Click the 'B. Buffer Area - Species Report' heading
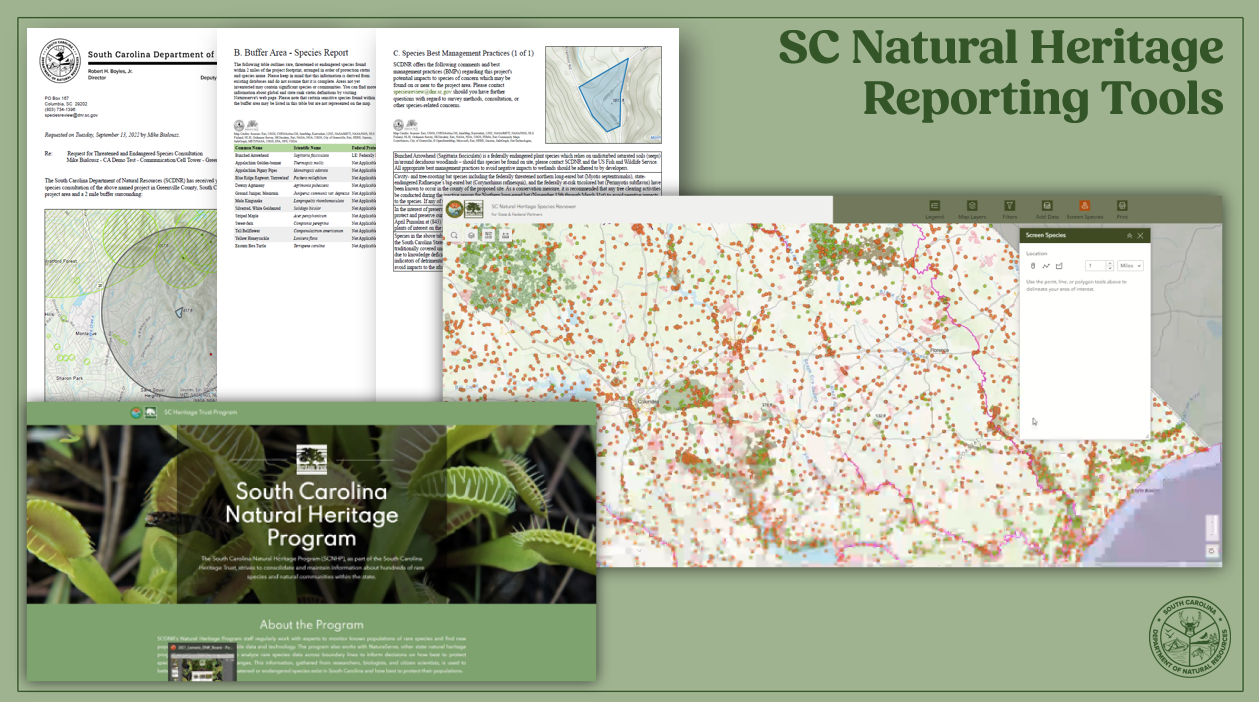Viewport: 1259px width, 702px height. pos(290,53)
